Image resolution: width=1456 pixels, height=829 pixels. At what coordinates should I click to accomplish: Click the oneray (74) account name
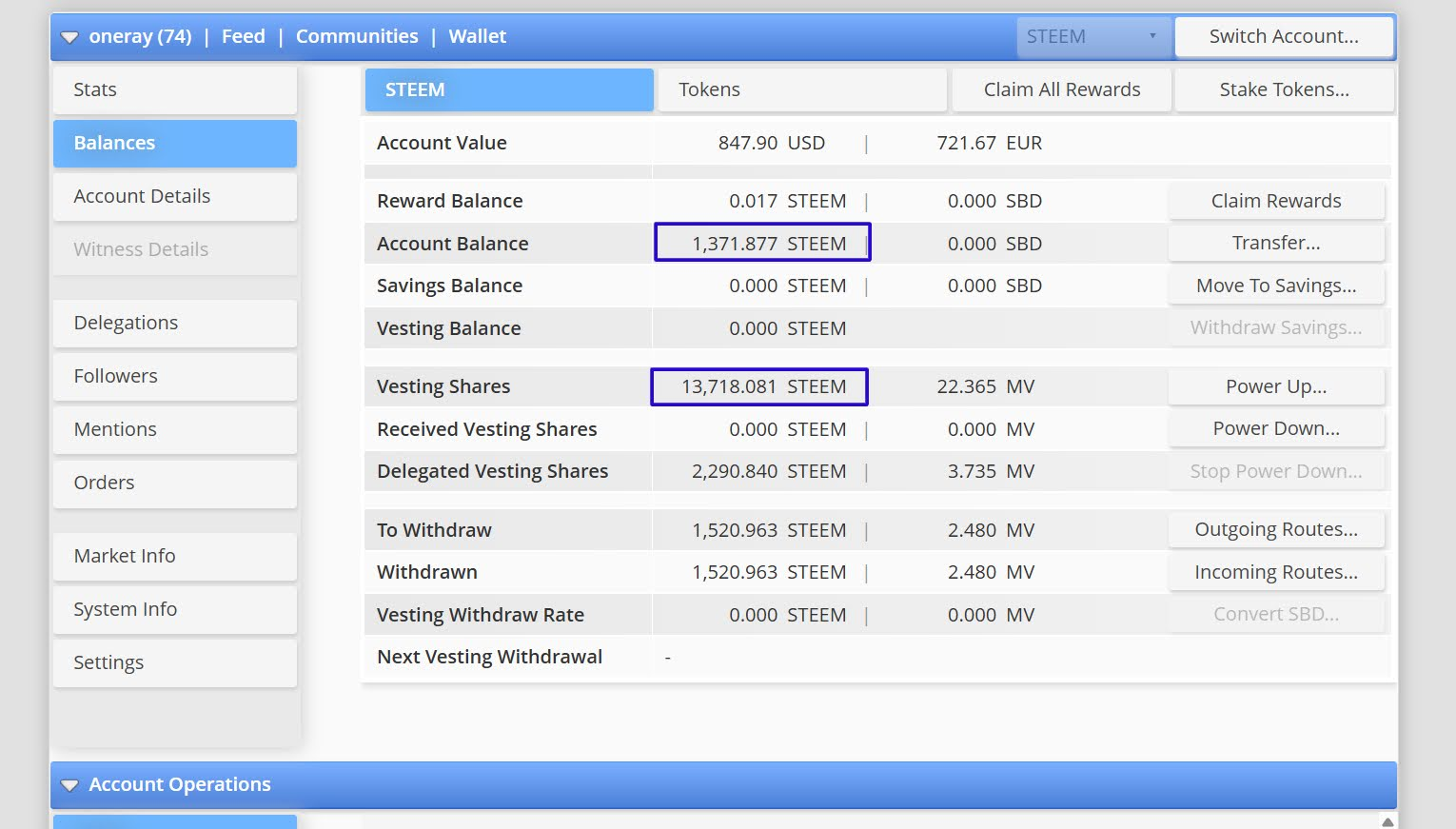pyautogui.click(x=140, y=36)
